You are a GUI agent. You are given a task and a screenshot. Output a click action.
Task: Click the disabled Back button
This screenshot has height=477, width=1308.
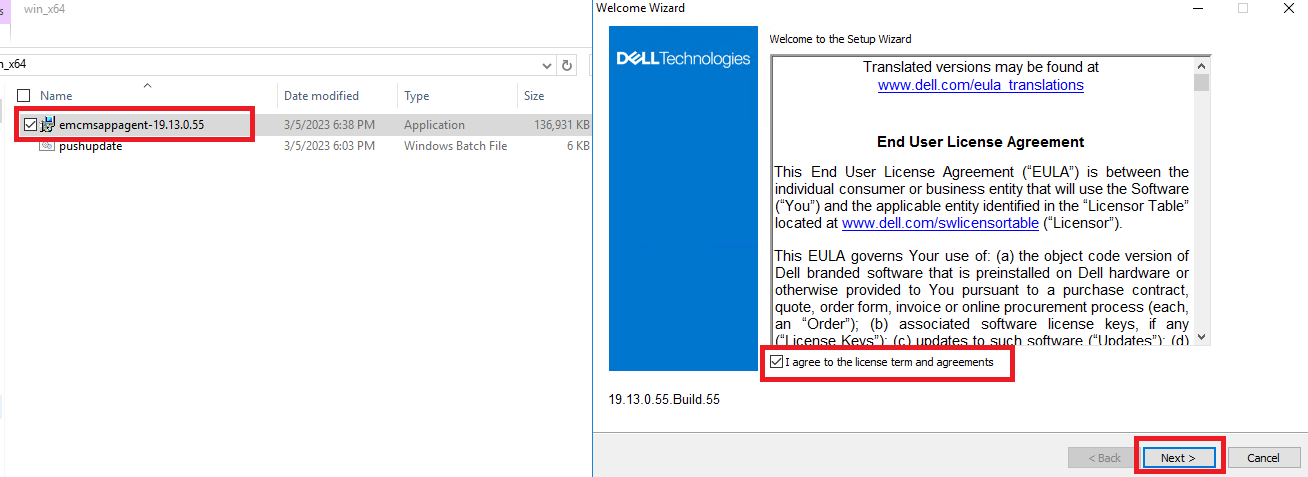pos(1103,458)
